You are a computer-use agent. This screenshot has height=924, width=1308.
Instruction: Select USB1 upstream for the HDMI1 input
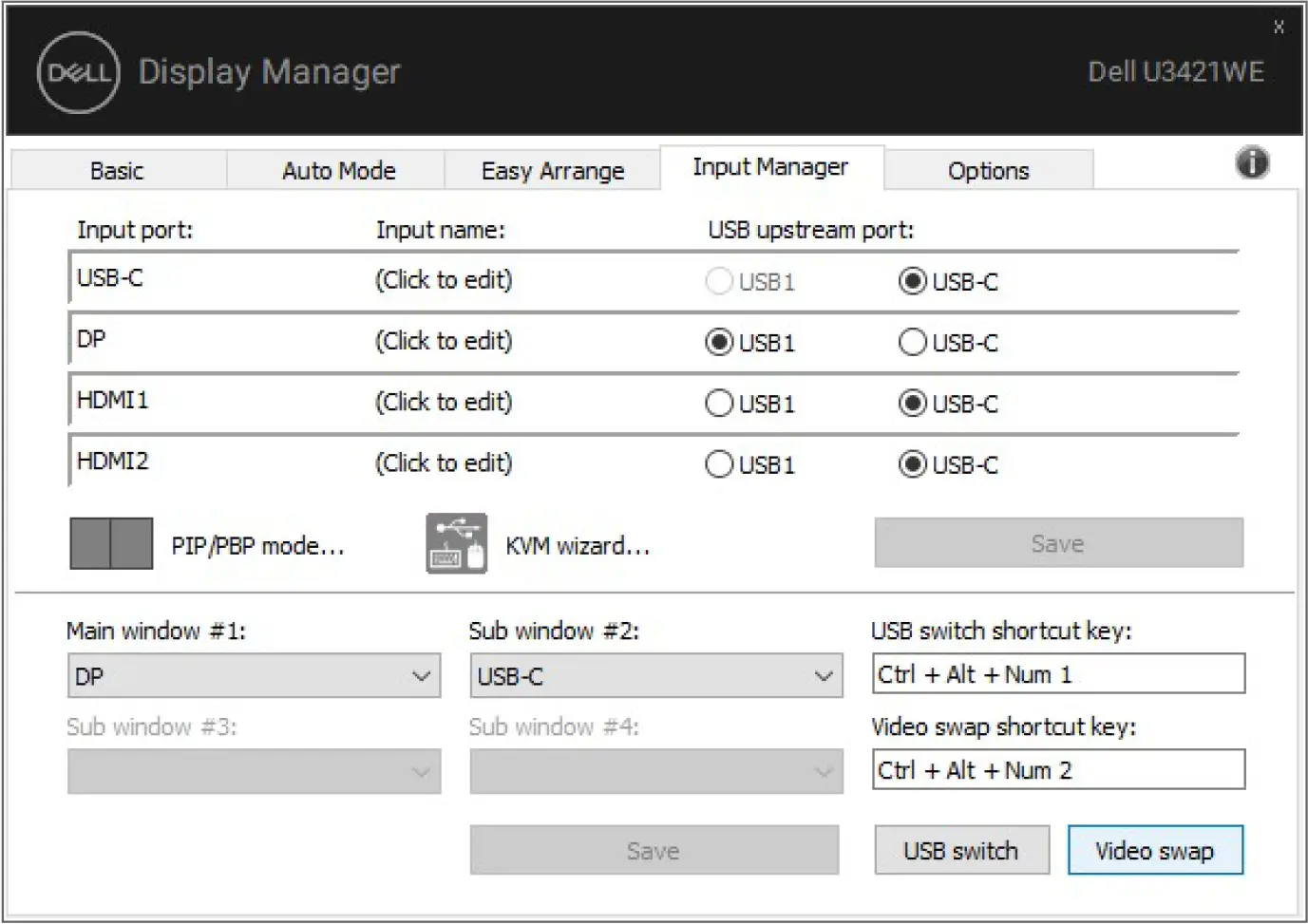pos(719,403)
